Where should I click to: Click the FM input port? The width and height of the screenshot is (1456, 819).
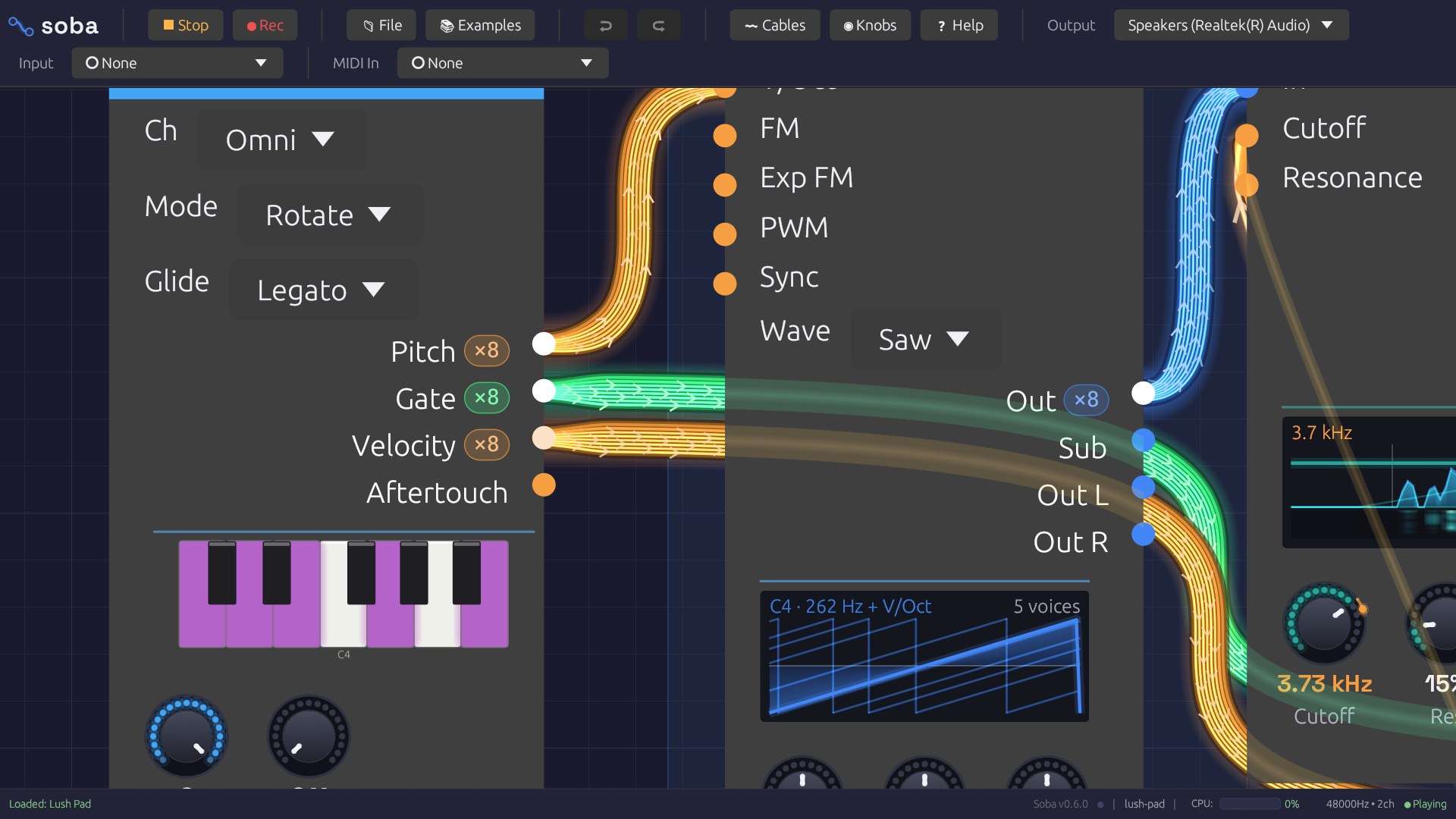pos(725,136)
